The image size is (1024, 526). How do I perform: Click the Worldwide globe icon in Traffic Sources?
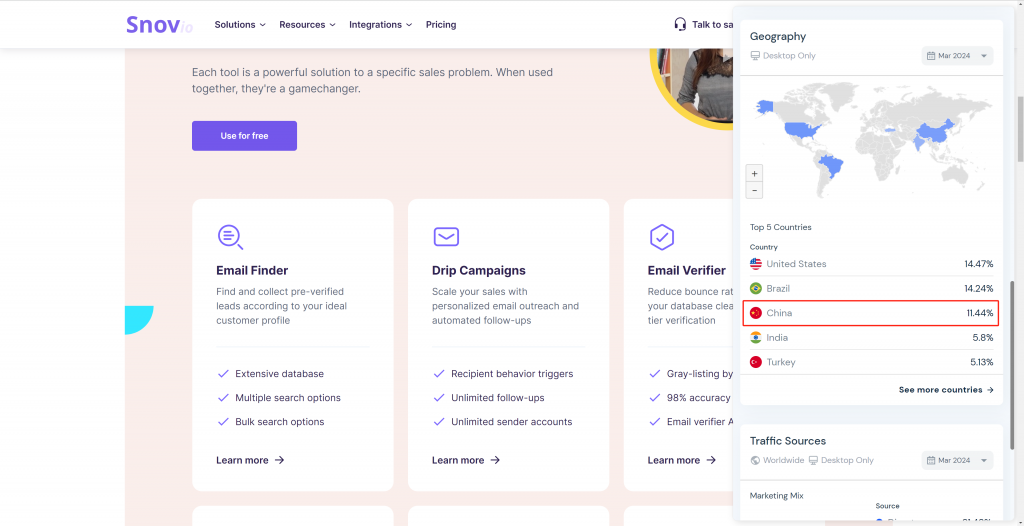[756, 460]
